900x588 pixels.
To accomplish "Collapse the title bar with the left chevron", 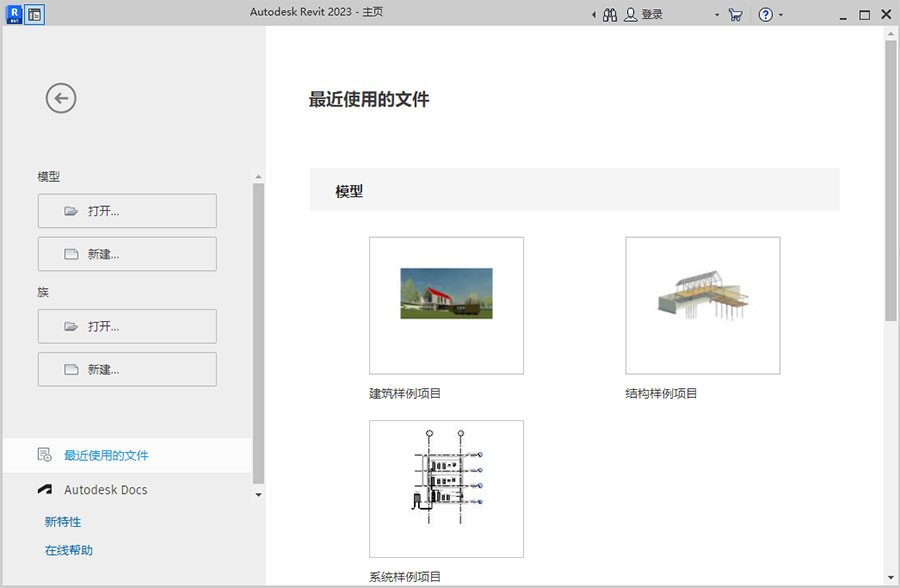I will [593, 14].
